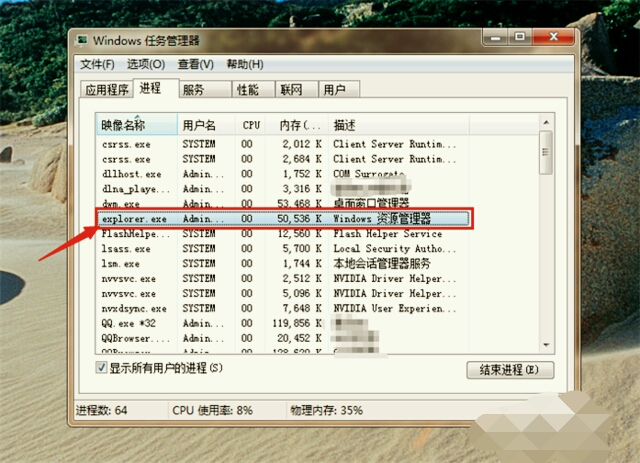The width and height of the screenshot is (640, 463).
Task: Switch to the 应用程序 tab
Action: (107, 89)
